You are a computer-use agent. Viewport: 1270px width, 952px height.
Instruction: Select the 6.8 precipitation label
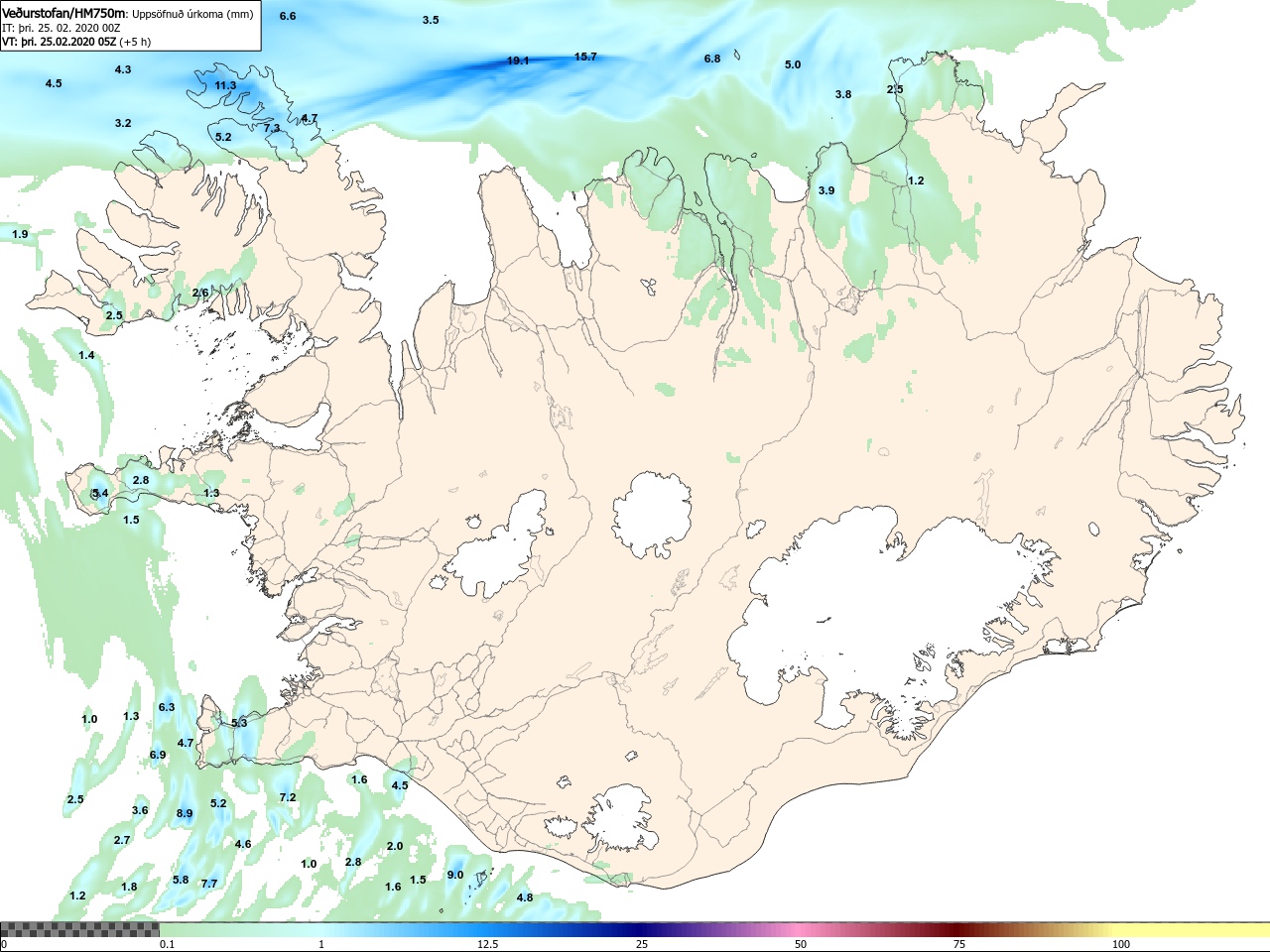(x=712, y=59)
